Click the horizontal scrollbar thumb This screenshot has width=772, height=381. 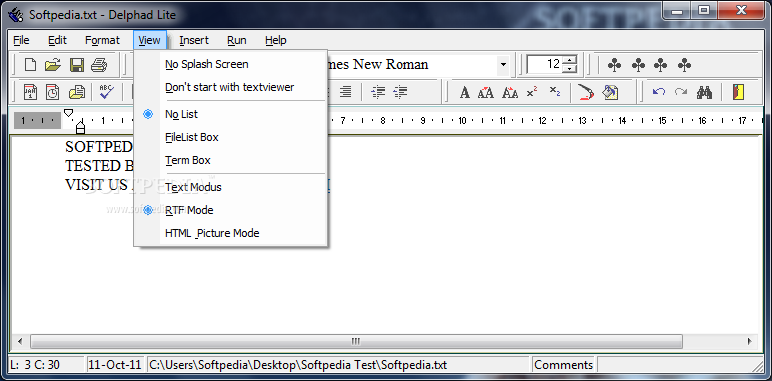(x=356, y=341)
